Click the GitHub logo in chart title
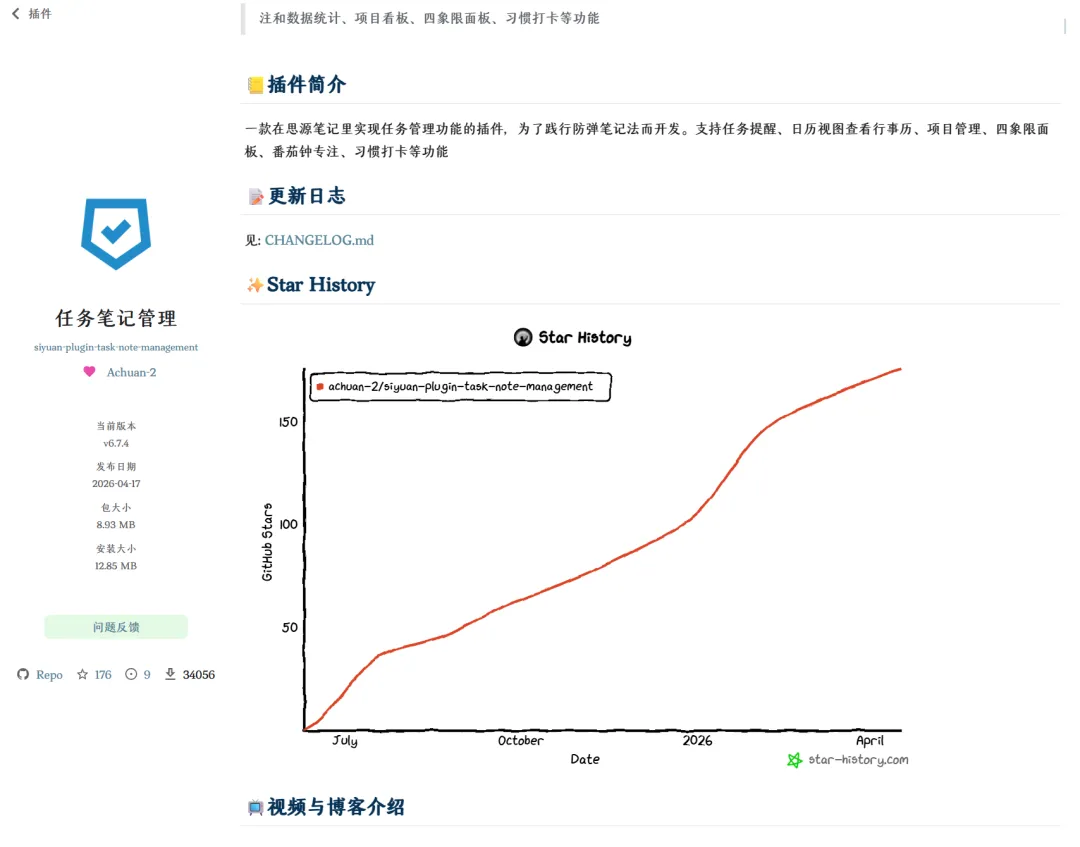Viewport: 1080px width, 847px height. [523, 337]
